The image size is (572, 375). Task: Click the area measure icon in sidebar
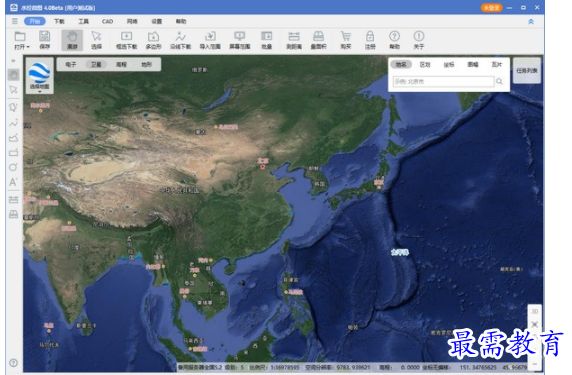[x=13, y=214]
